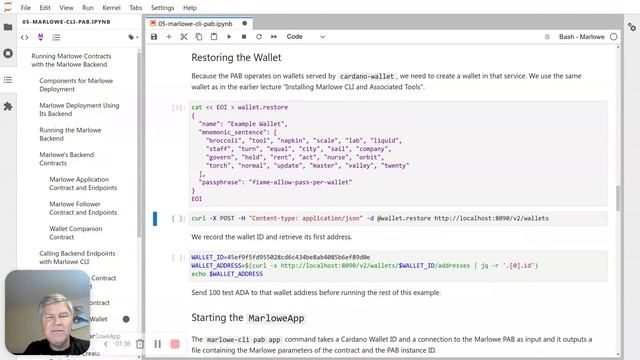
Task: Open the Running Terminals and Kernels icon
Action: coord(8,53)
